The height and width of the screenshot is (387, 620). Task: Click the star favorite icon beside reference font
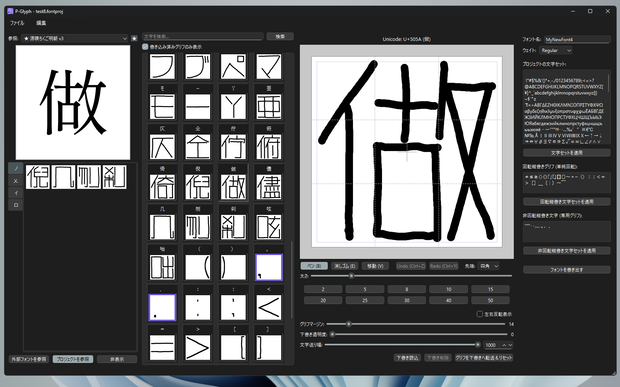(134, 38)
